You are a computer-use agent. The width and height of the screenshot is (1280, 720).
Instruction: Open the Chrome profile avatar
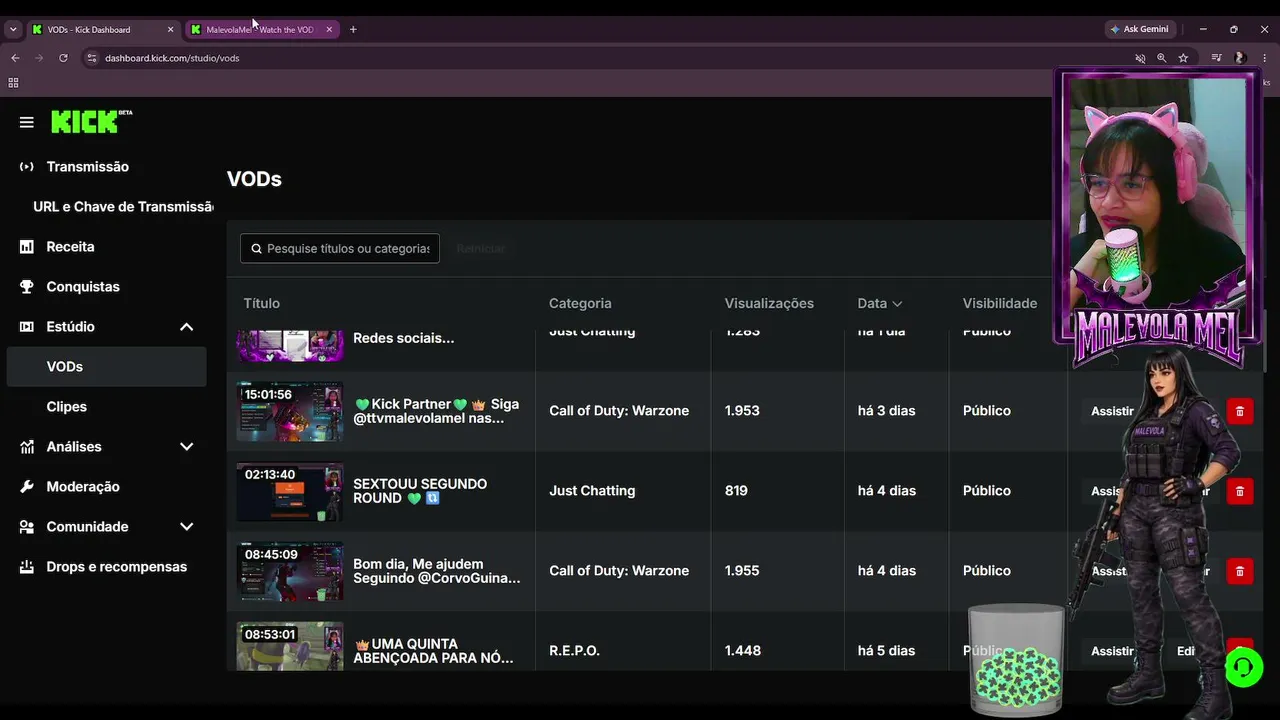[1240, 58]
